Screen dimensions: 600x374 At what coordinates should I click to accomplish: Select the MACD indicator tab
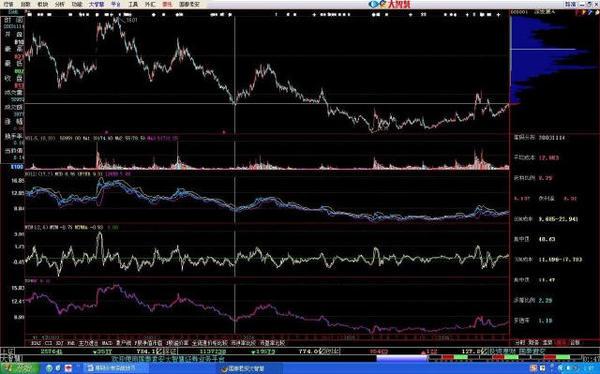tap(107, 343)
